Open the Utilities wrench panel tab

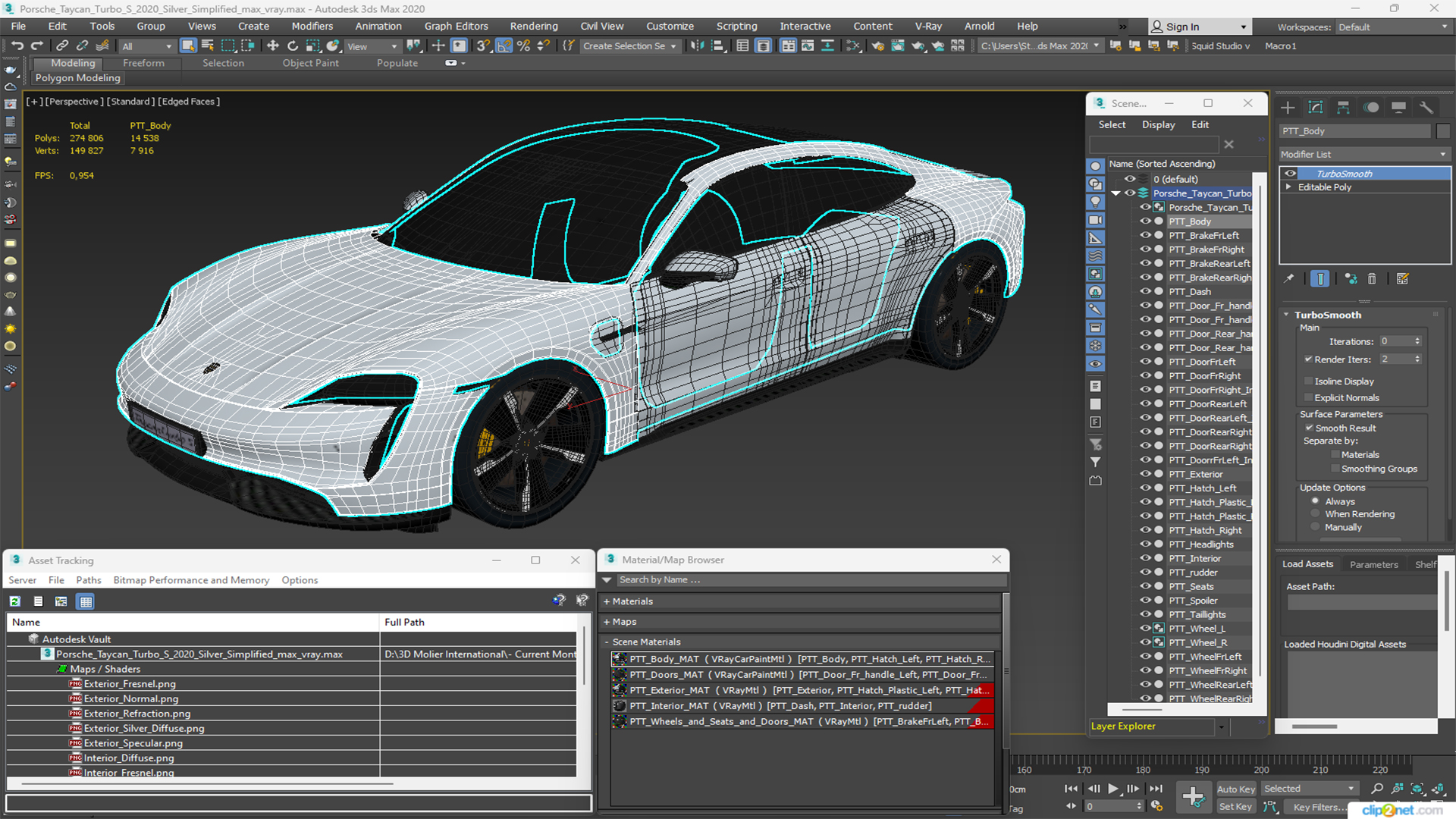[1426, 108]
